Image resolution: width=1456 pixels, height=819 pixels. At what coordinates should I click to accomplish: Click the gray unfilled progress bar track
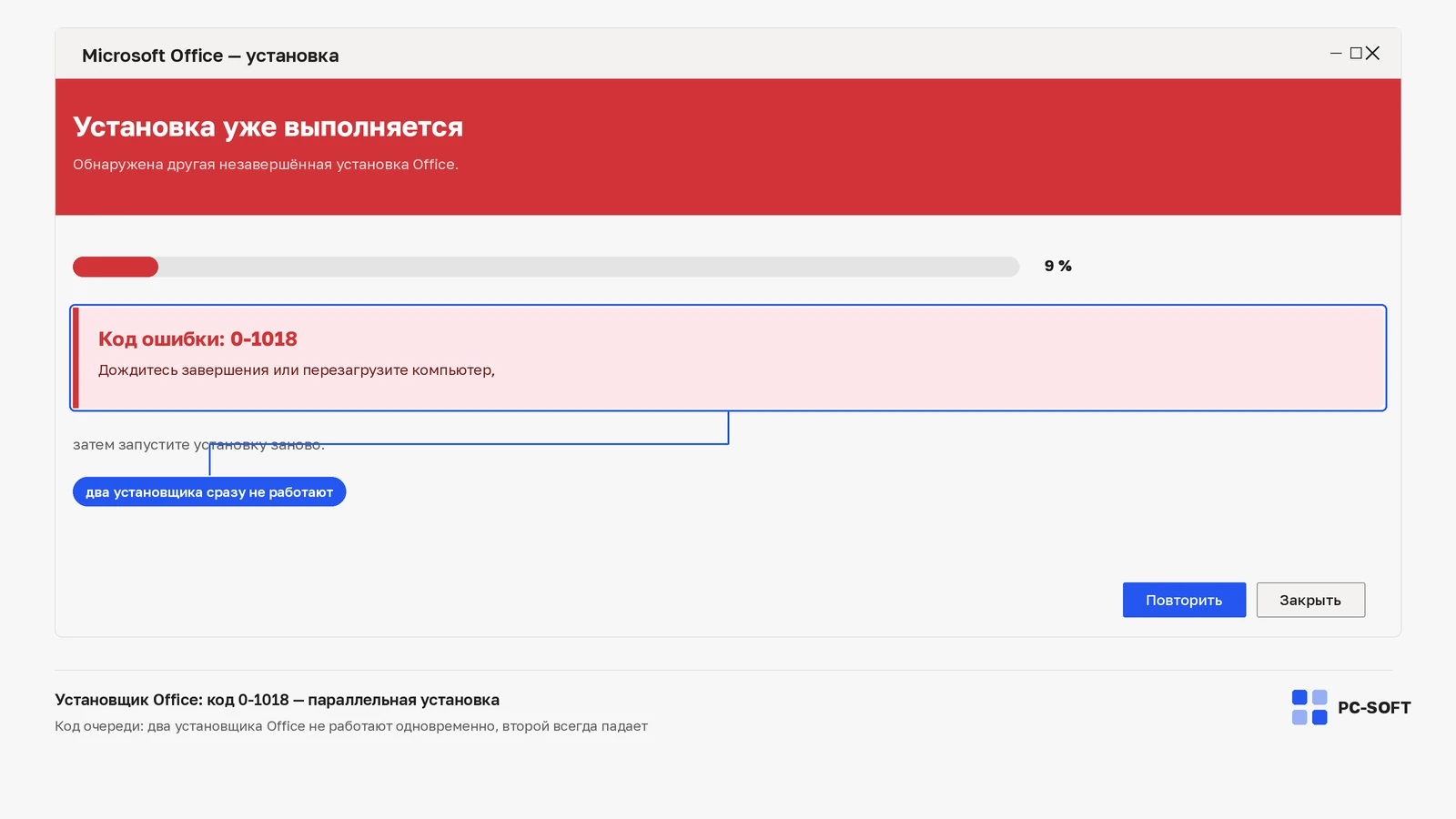pyautogui.click(x=589, y=267)
